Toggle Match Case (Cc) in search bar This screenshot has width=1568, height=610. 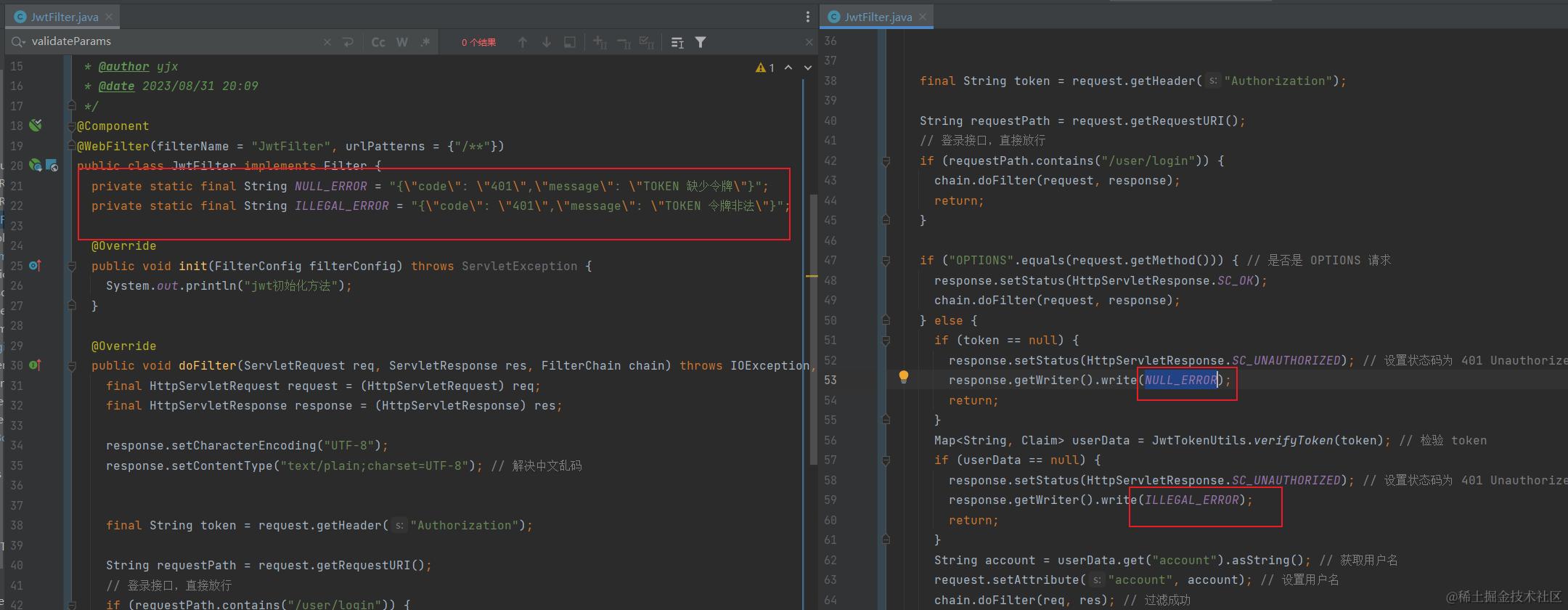coord(378,42)
